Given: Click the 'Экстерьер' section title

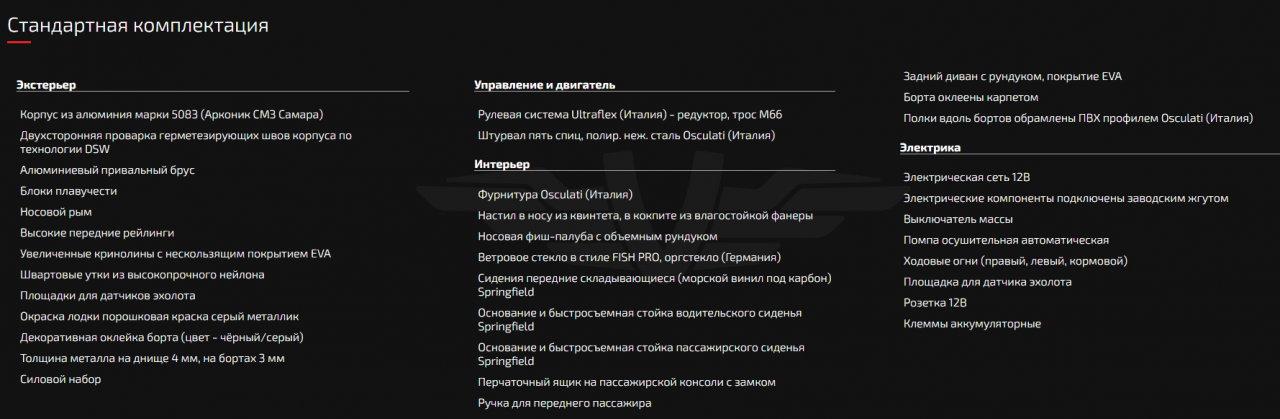Looking at the screenshot, I should tap(46, 85).
